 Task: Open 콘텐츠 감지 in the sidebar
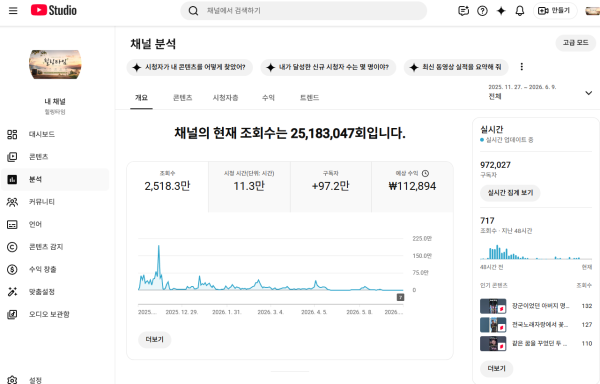coord(55,247)
